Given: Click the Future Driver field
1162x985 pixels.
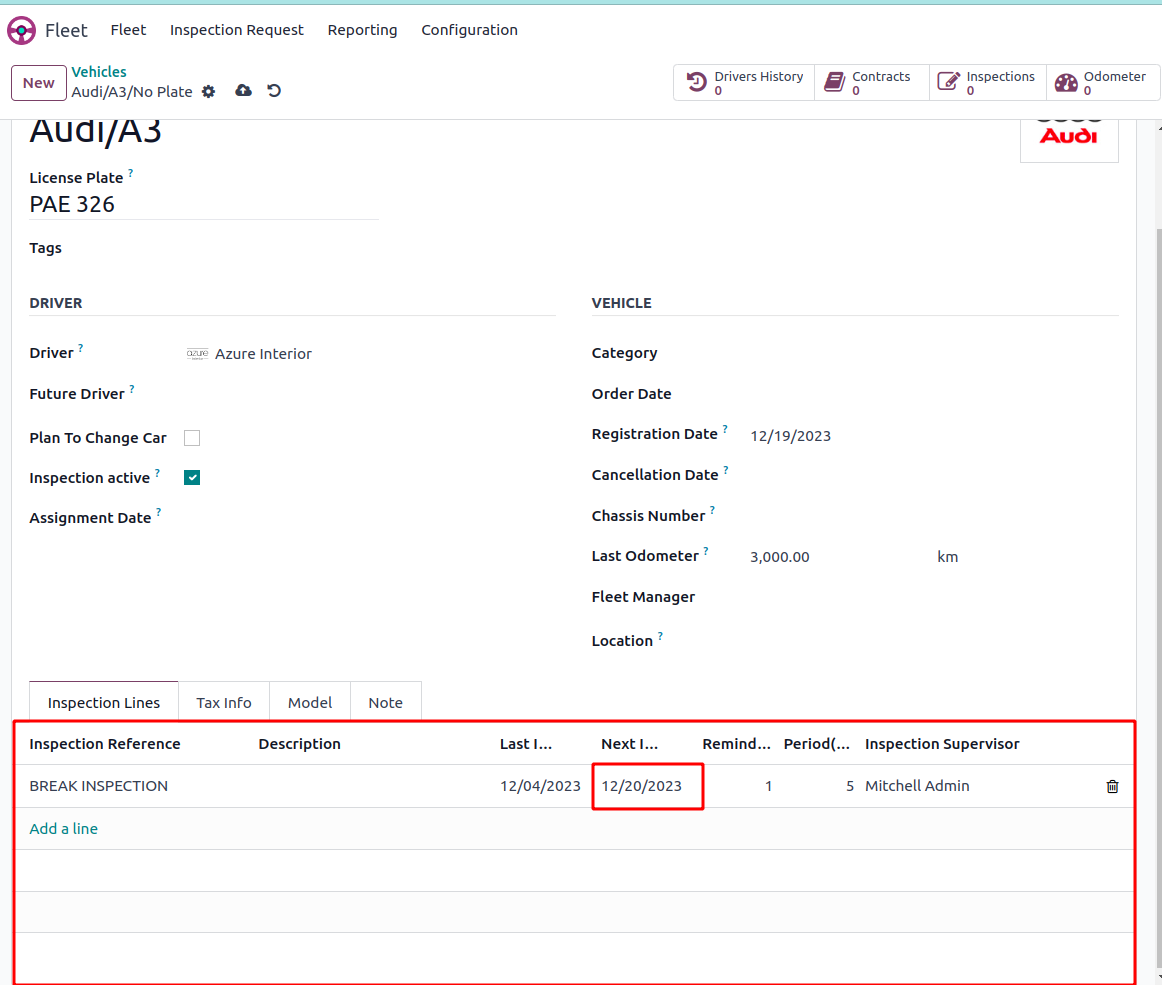Looking at the screenshot, I should (x=369, y=394).
